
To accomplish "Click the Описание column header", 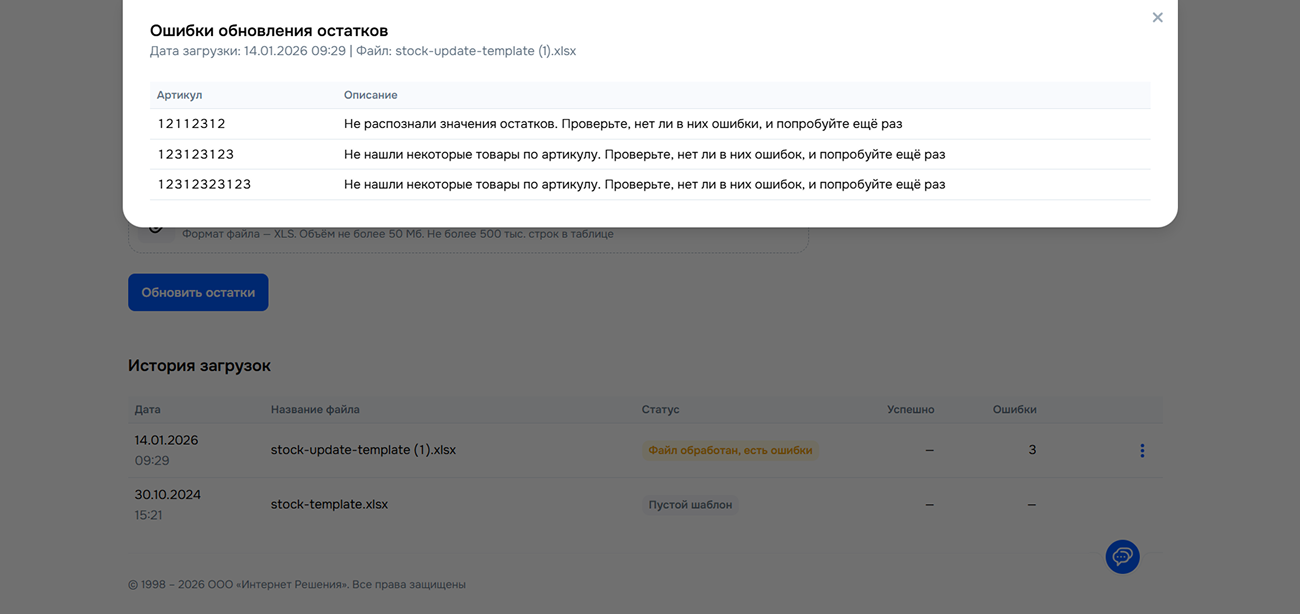I will click(371, 95).
